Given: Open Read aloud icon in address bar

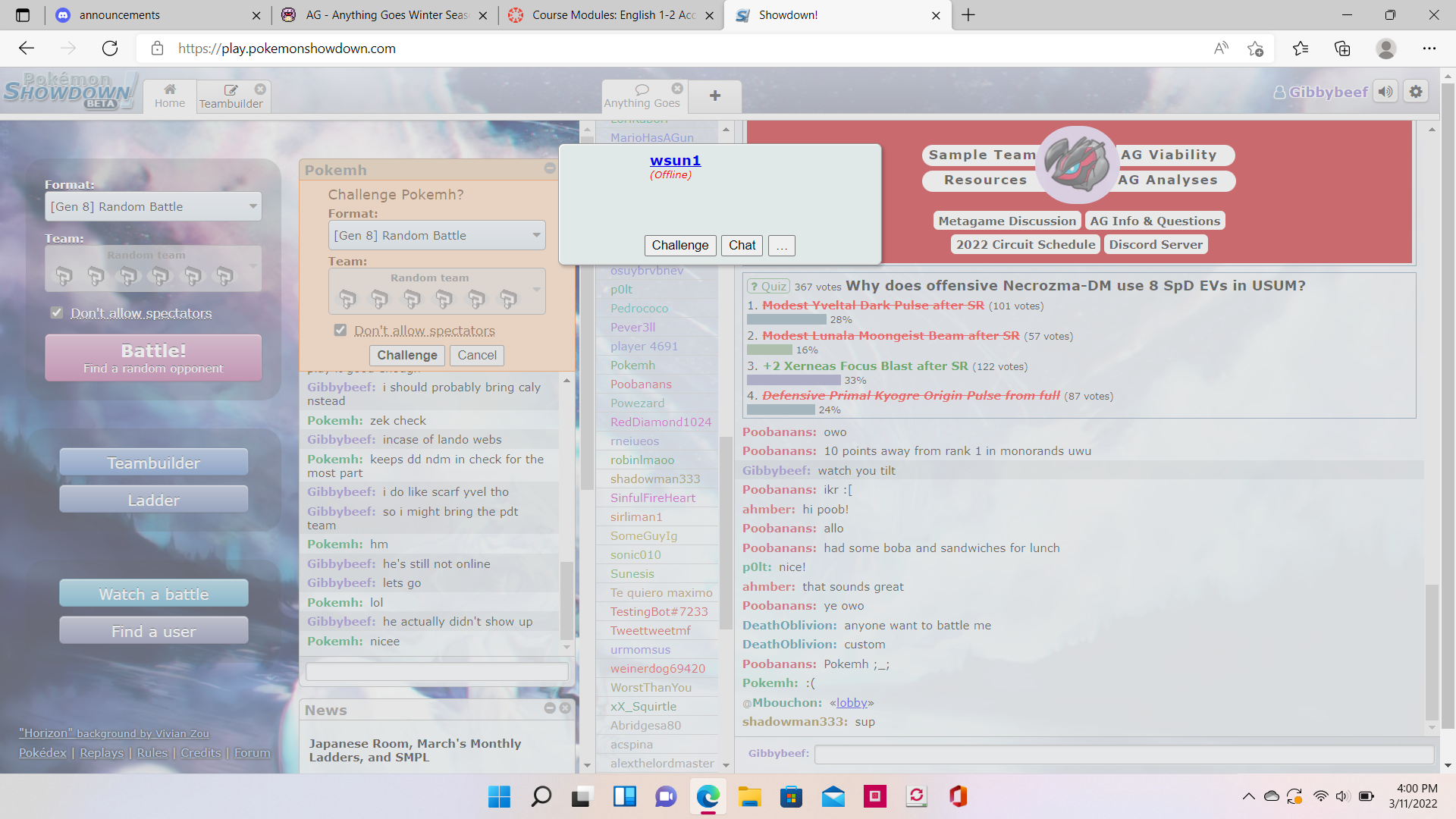Looking at the screenshot, I should [x=1221, y=49].
